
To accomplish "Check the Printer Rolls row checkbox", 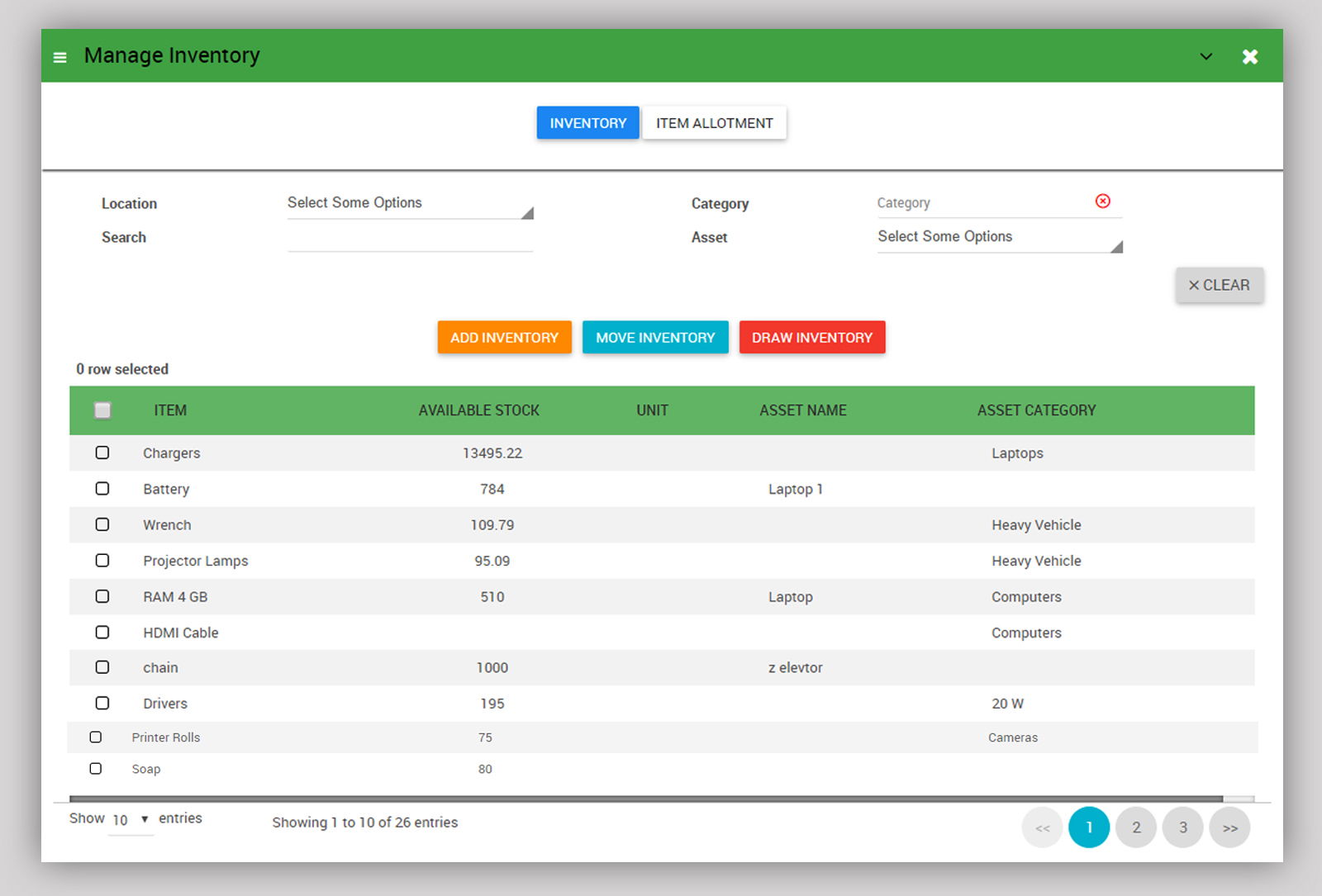I will coord(96,737).
